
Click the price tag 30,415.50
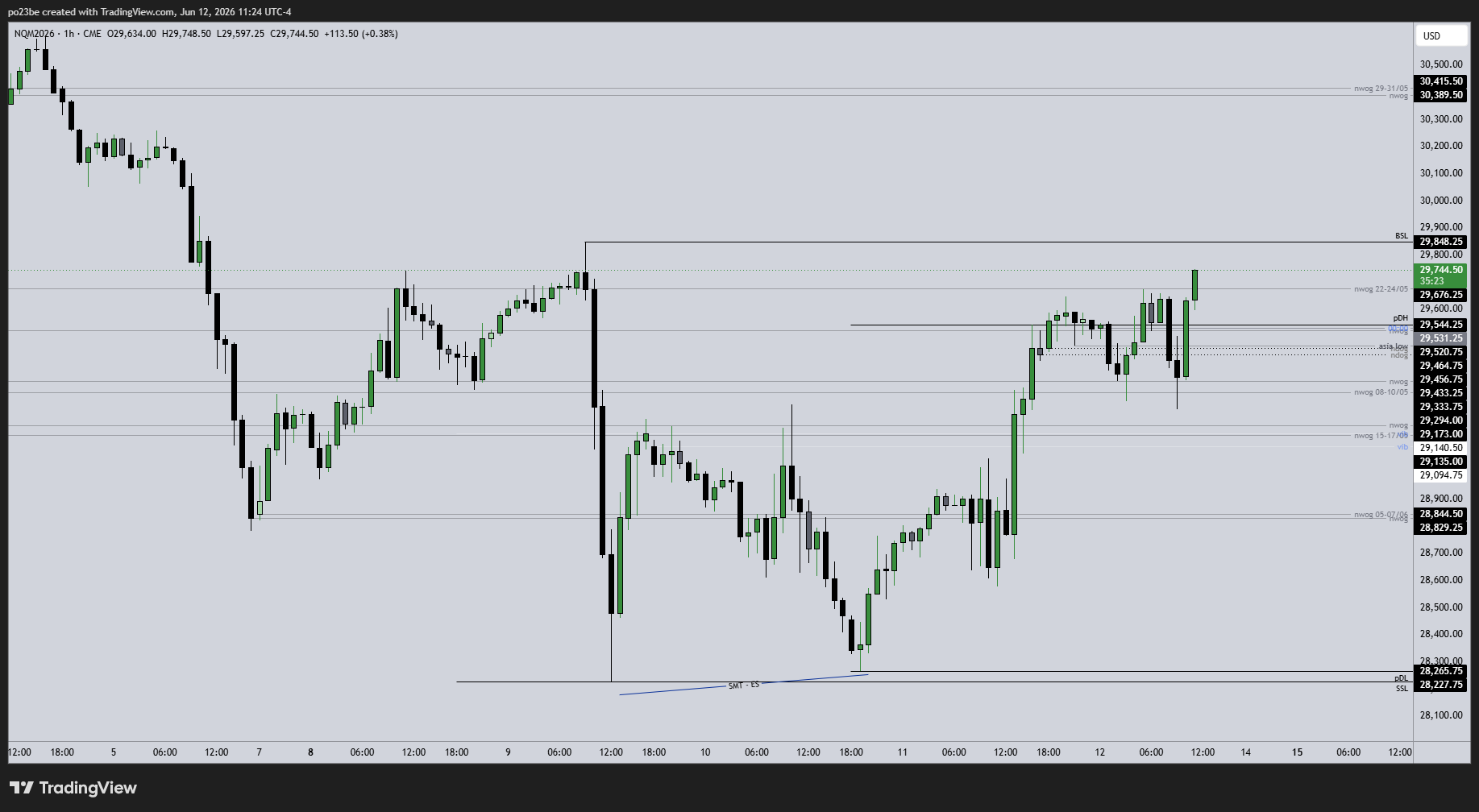[x=1441, y=81]
